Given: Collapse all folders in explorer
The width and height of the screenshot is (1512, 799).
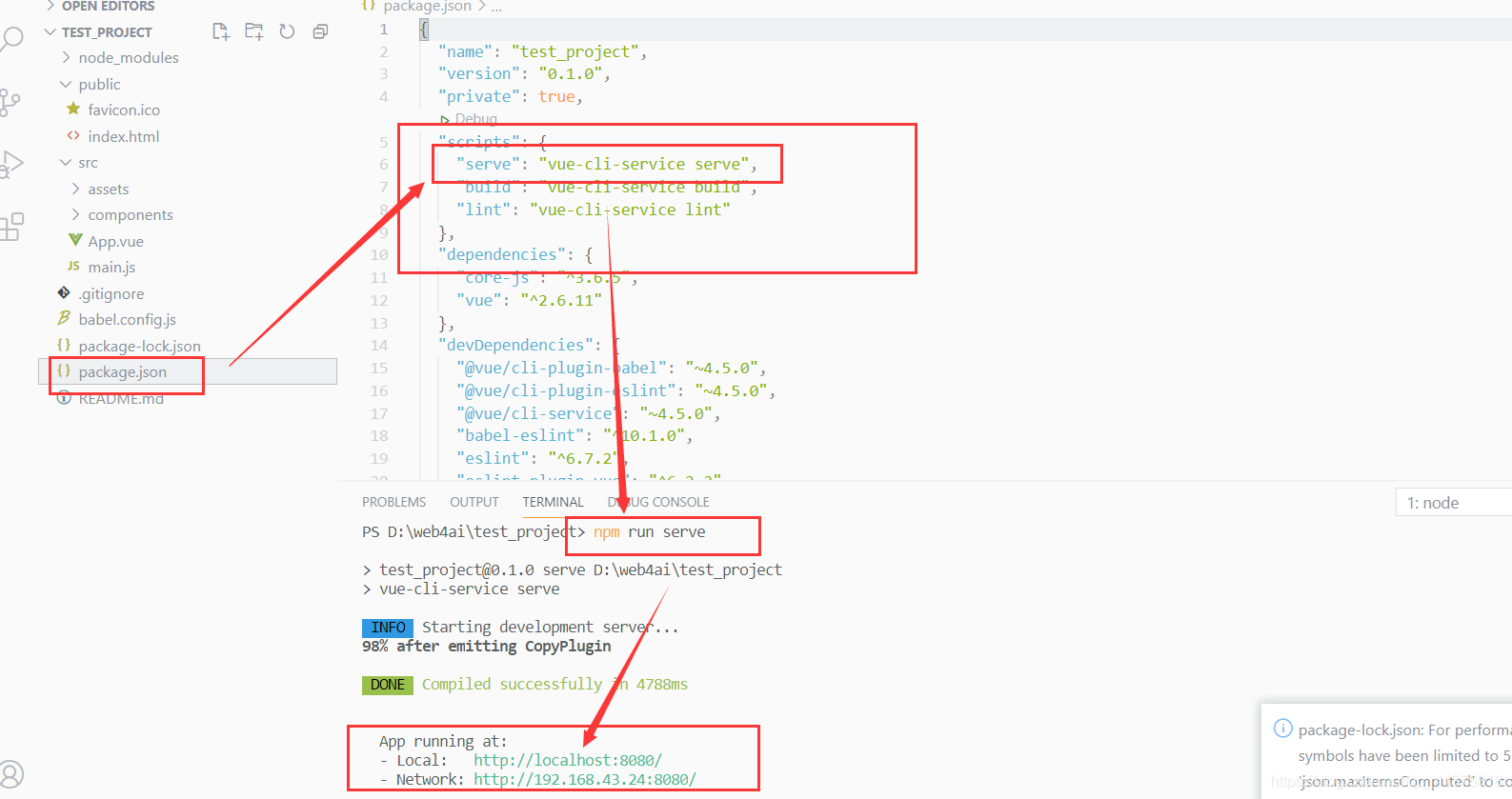Looking at the screenshot, I should click(320, 31).
